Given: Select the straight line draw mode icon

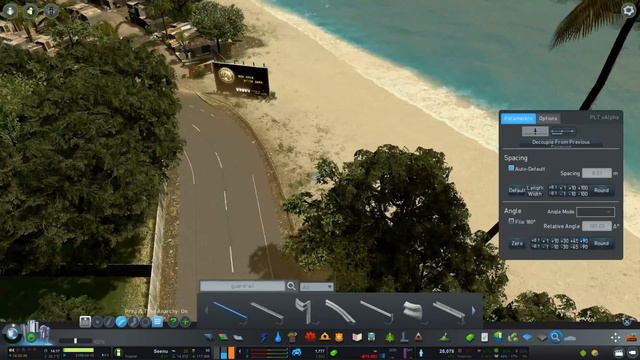Looking at the screenshot, I should 109,322.
